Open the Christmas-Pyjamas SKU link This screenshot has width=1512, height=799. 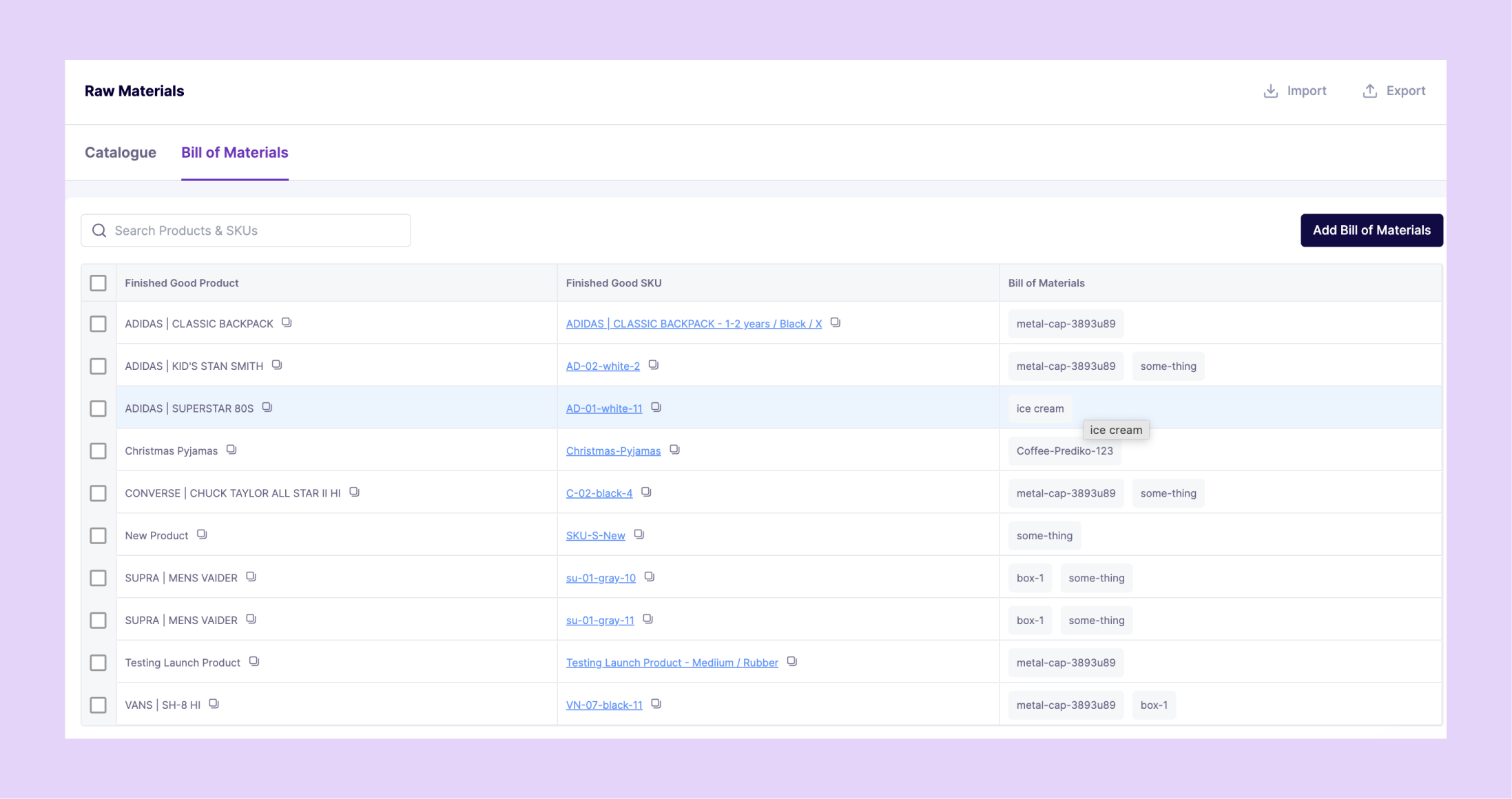click(613, 451)
